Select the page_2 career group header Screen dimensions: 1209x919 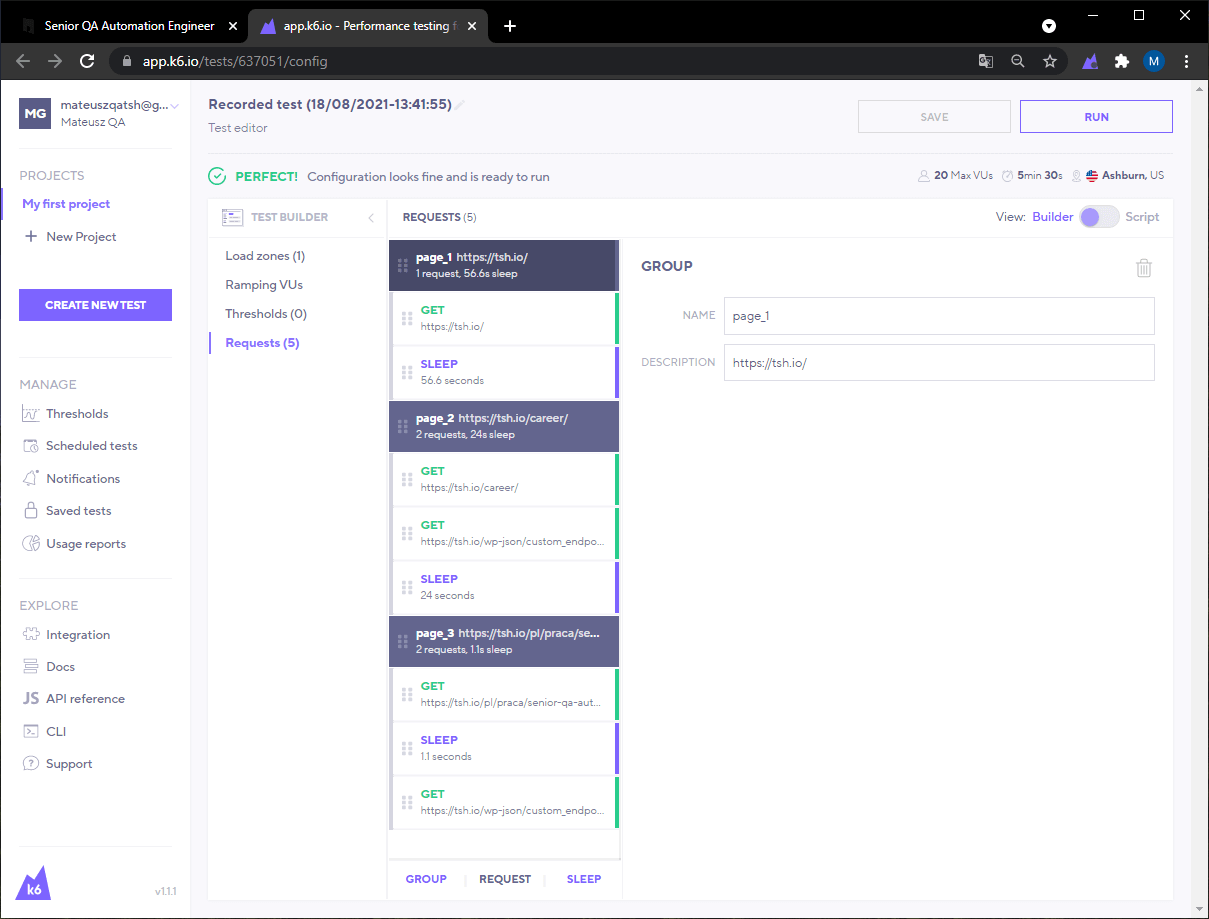503,426
